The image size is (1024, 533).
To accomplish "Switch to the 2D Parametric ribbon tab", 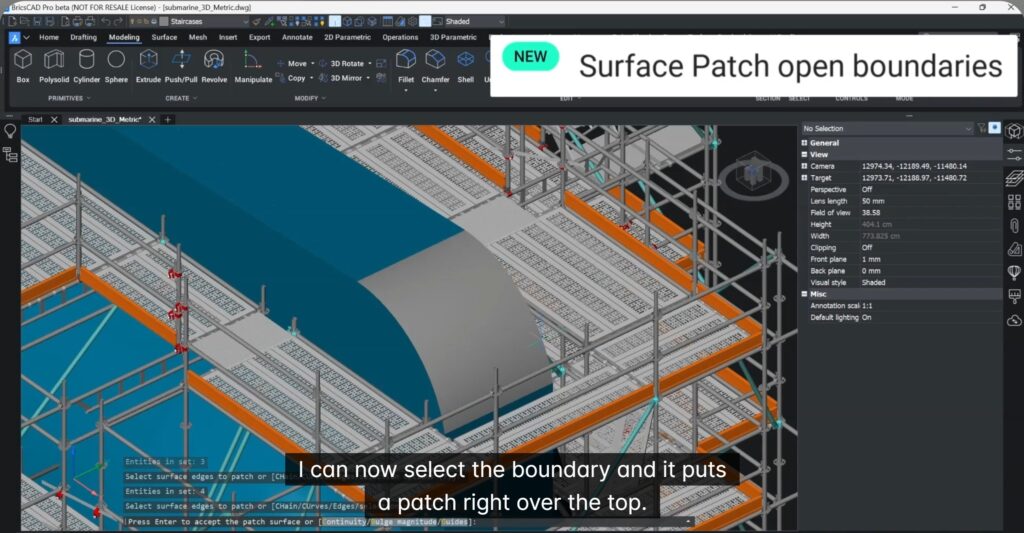I will tap(347, 37).
